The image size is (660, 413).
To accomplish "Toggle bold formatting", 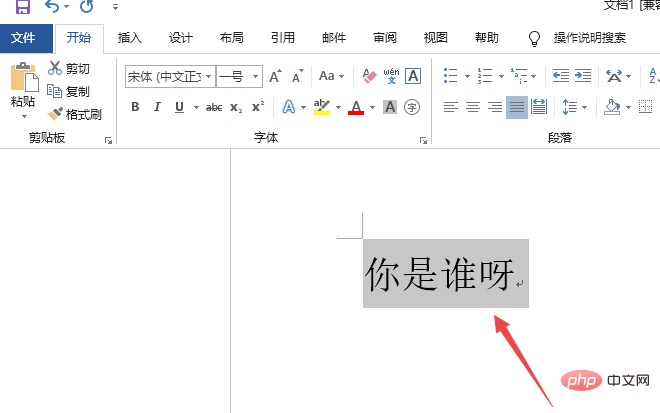I will click(135, 107).
